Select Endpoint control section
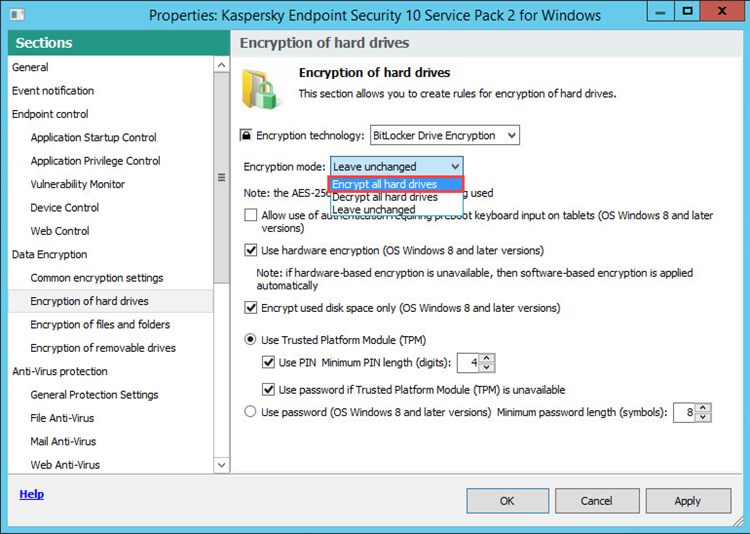Screen dimensions: 750x534 pos(110,114)
